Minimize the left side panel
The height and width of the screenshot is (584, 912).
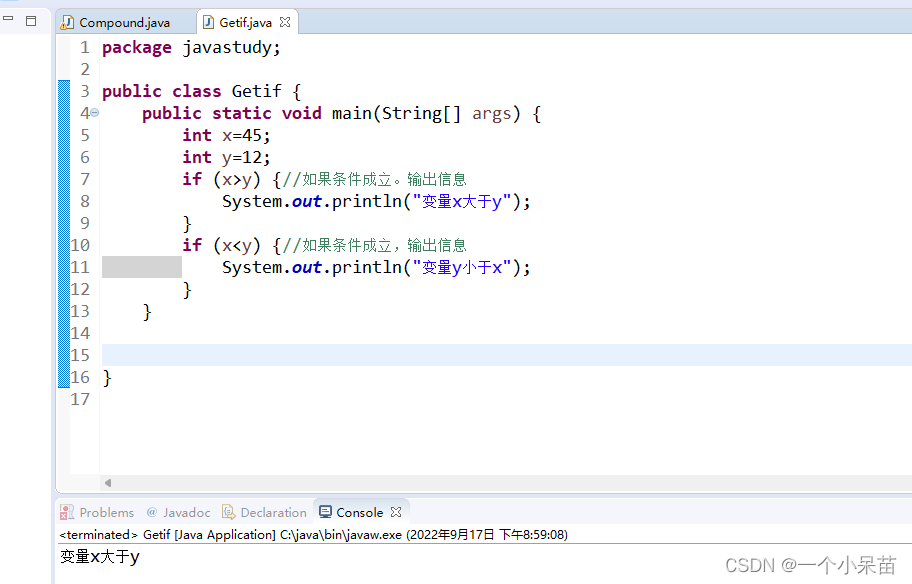[8, 19]
